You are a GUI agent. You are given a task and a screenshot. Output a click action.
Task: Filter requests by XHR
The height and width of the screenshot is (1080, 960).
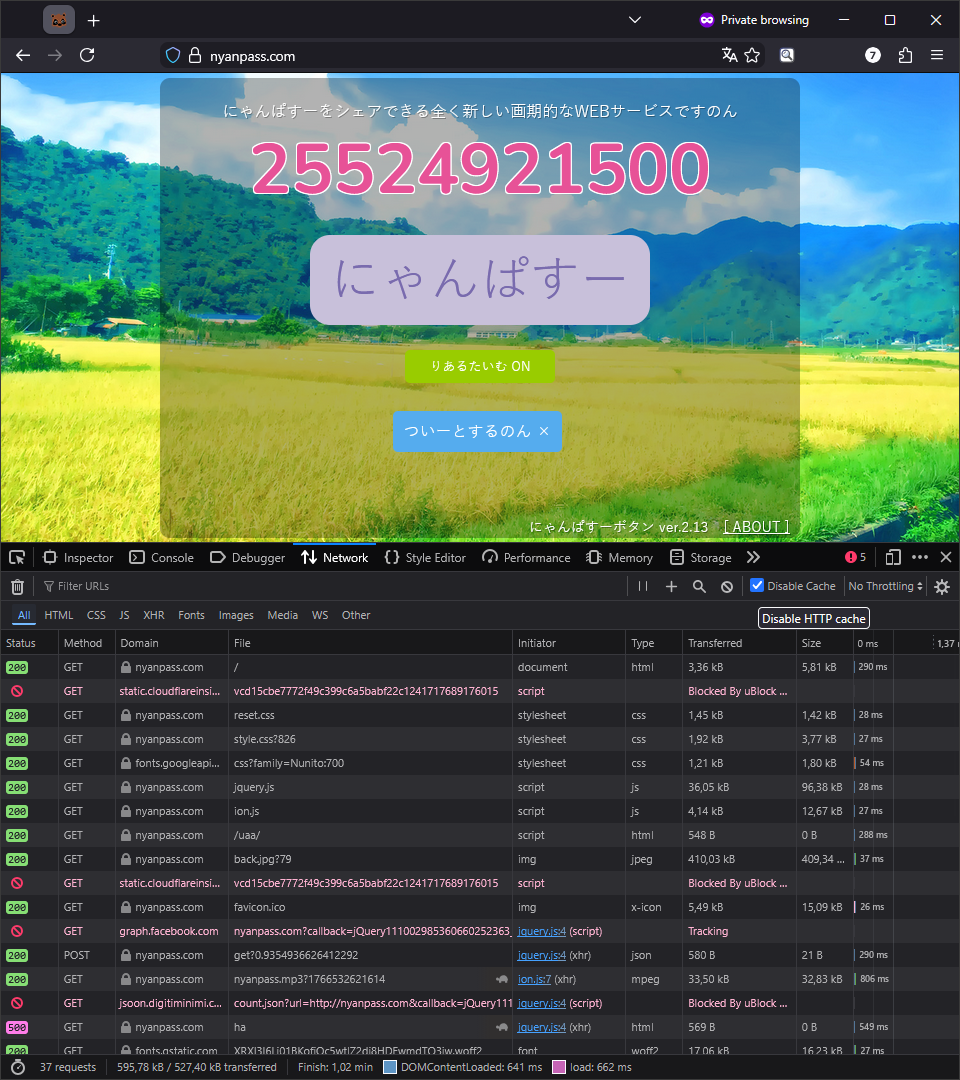pyautogui.click(x=154, y=615)
